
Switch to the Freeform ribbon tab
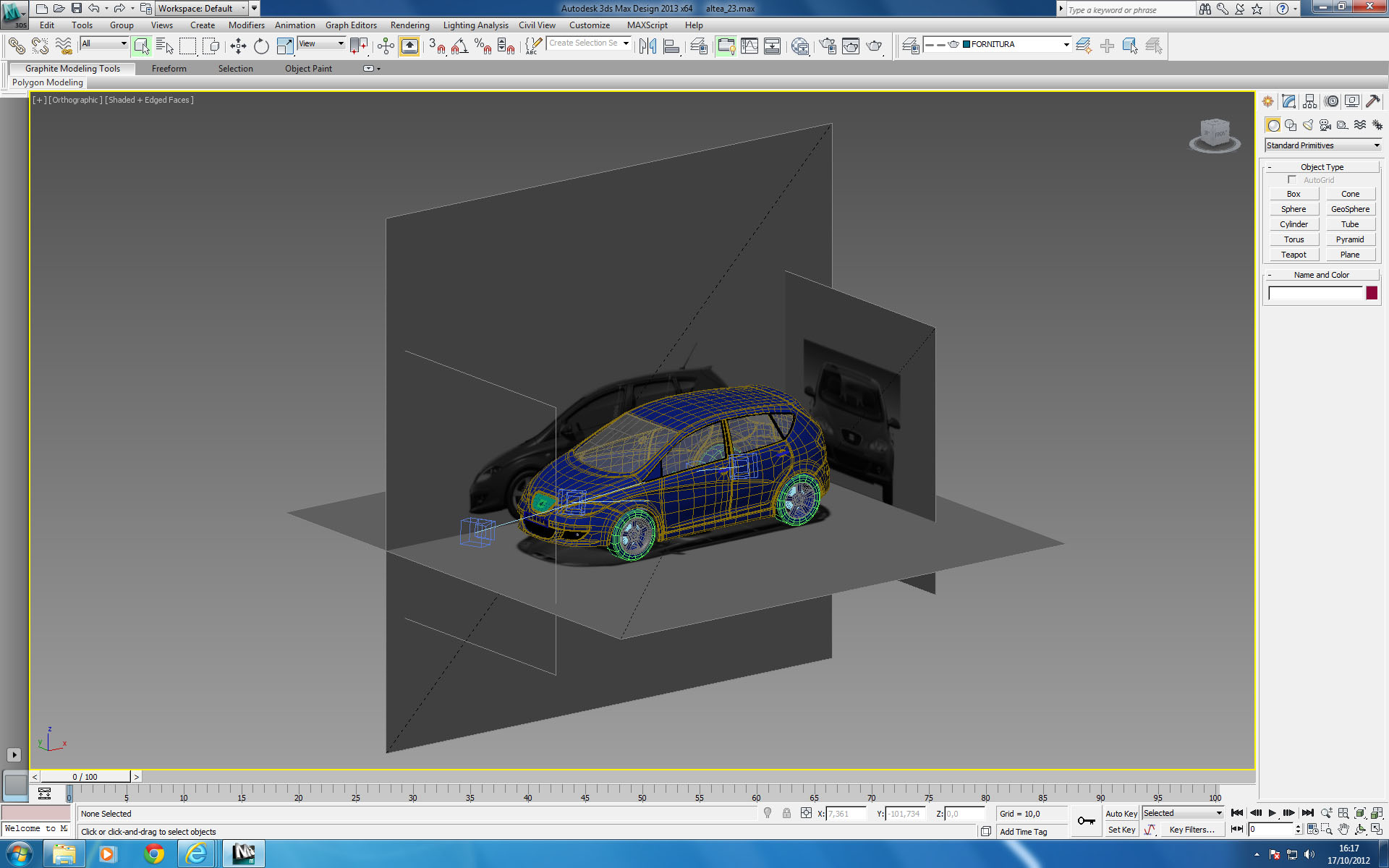169,69
